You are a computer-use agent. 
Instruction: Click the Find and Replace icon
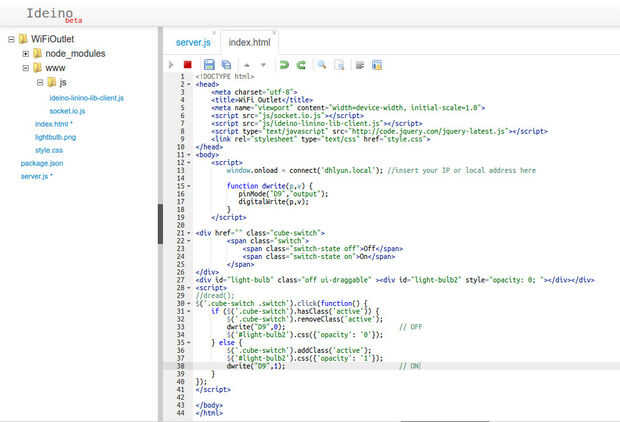tap(338, 65)
